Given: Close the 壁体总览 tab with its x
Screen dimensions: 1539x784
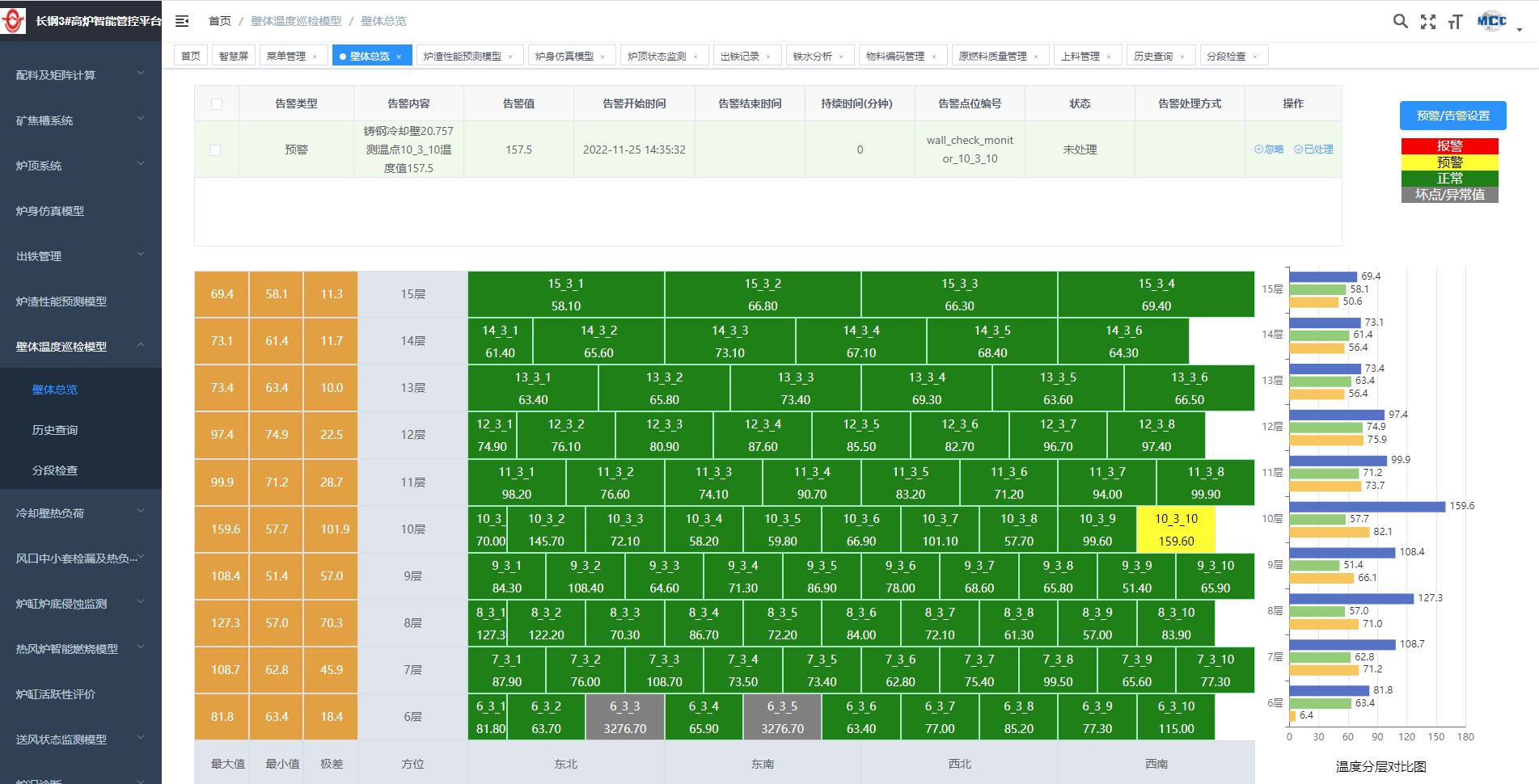Looking at the screenshot, I should pyautogui.click(x=399, y=57).
